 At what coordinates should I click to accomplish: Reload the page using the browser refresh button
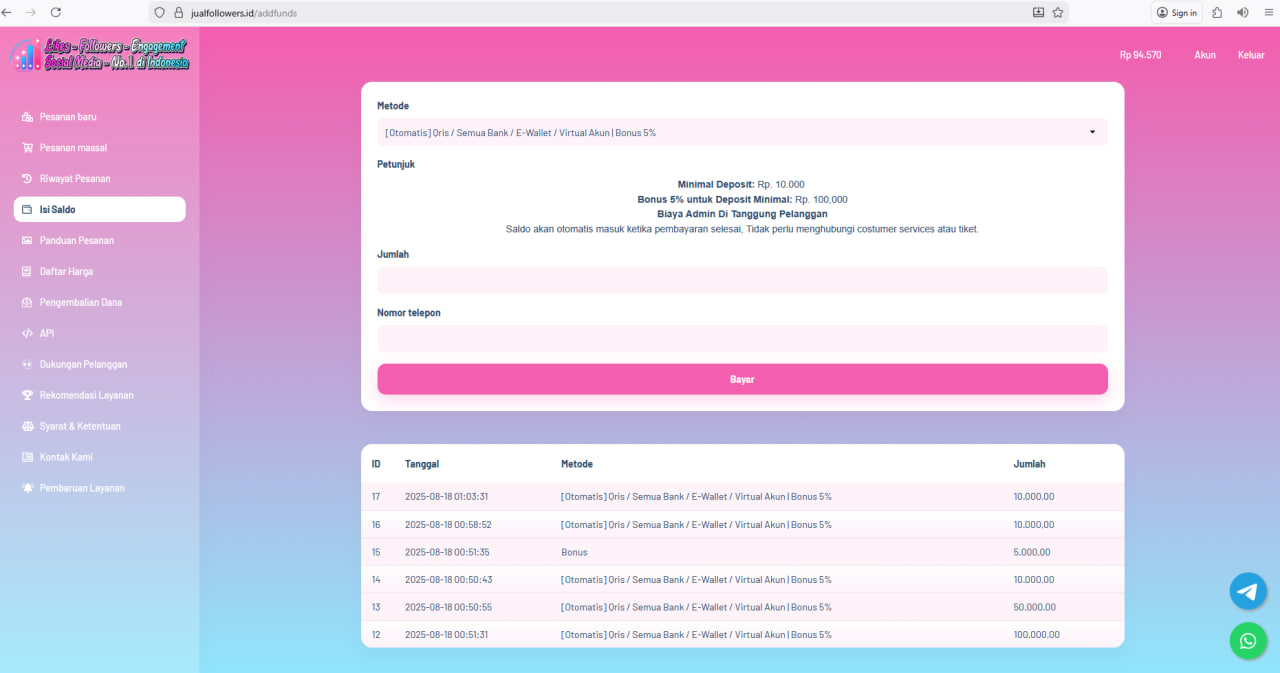click(x=55, y=13)
